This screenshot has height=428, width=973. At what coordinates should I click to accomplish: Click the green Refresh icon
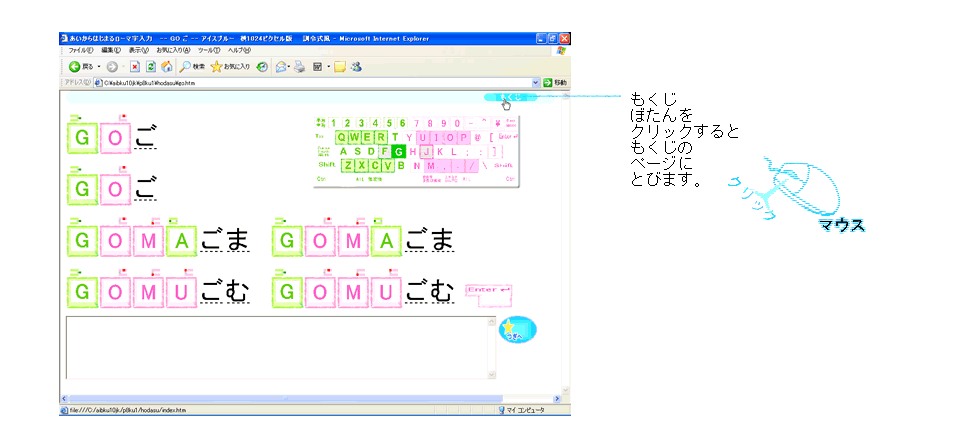click(150, 66)
